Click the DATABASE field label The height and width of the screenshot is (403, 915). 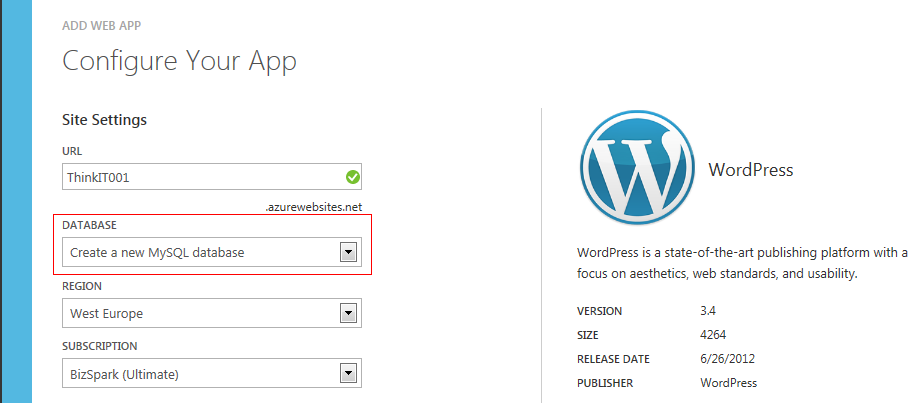[x=89, y=225]
